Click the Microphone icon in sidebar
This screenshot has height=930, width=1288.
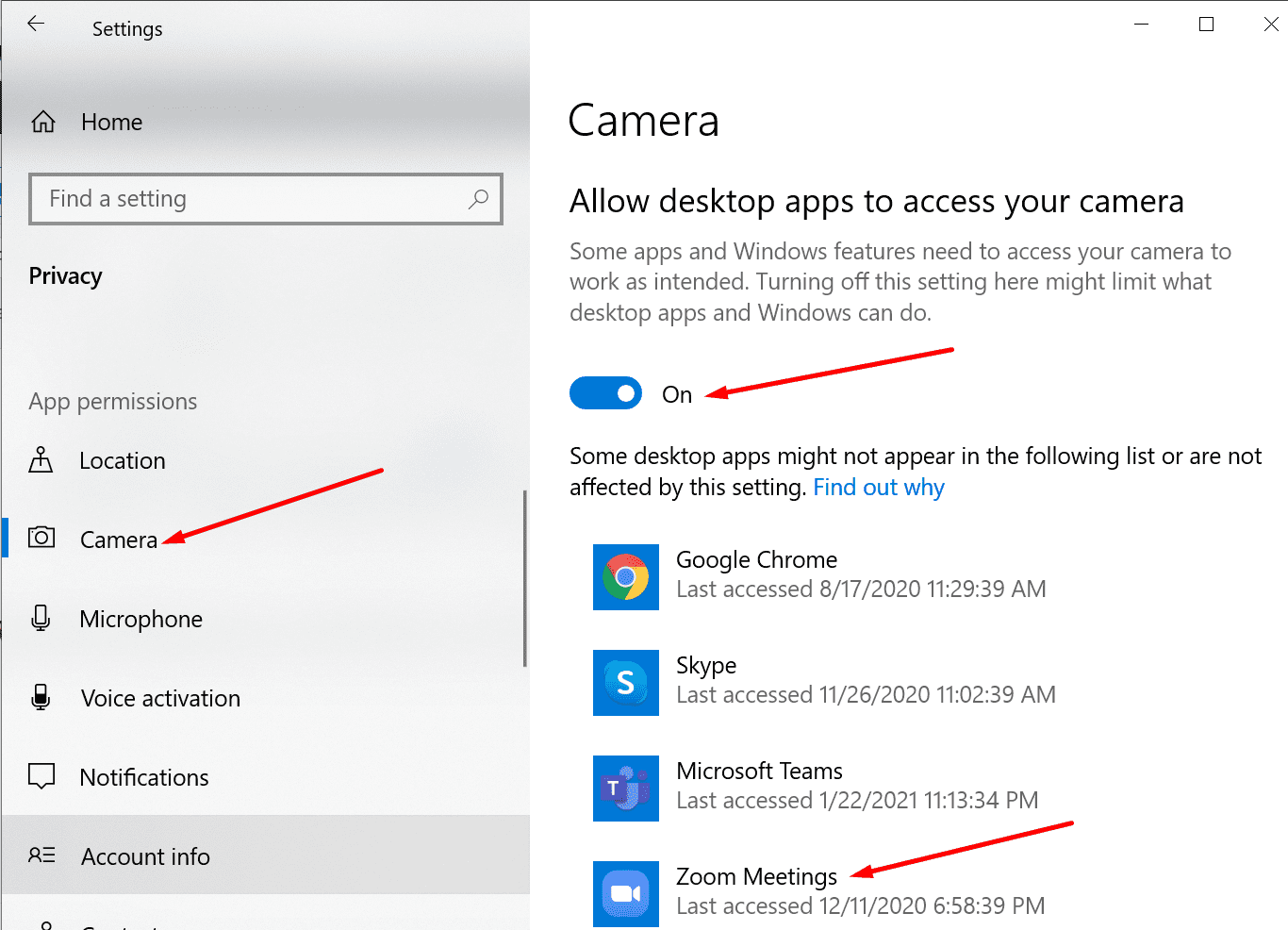41,618
